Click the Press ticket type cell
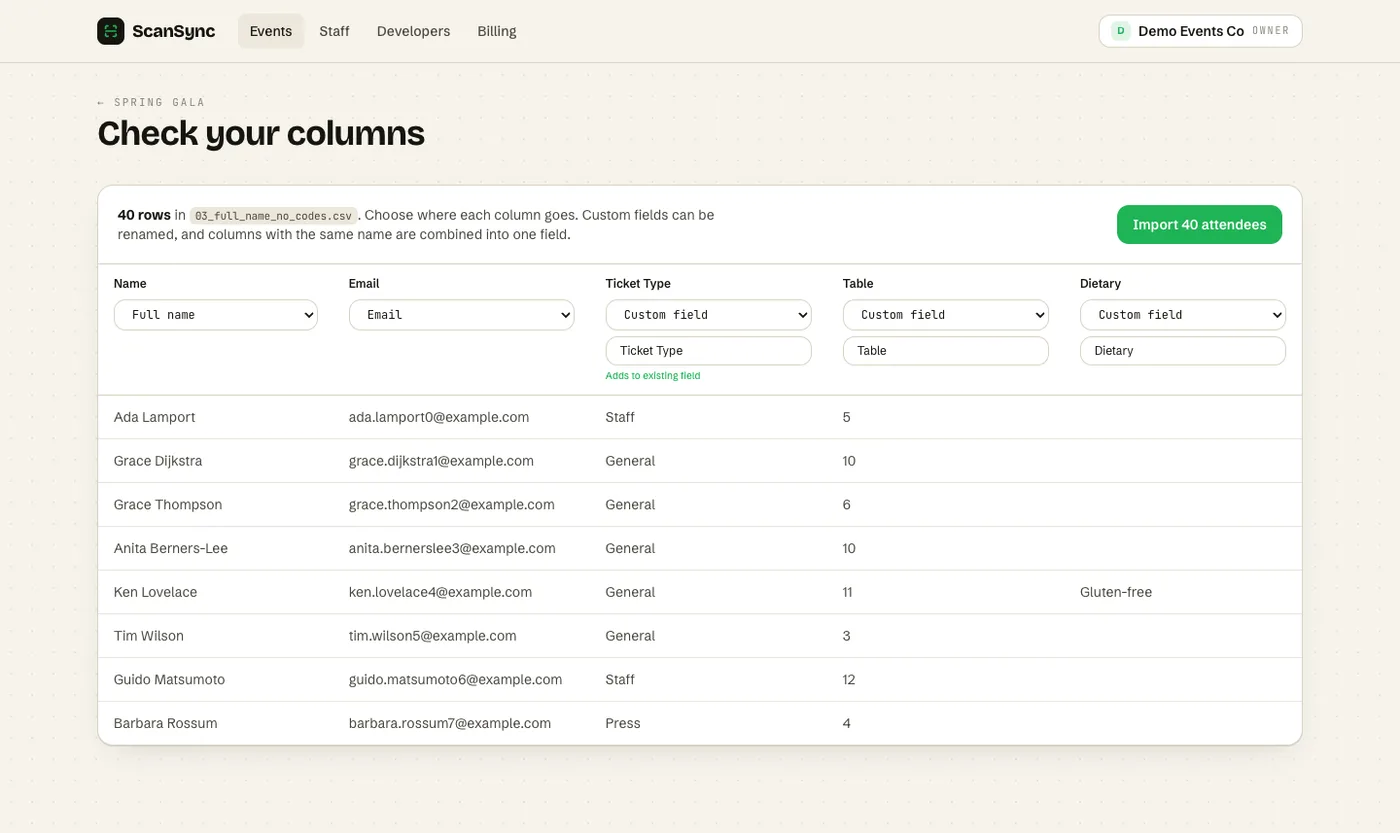1400x833 pixels. coord(623,723)
